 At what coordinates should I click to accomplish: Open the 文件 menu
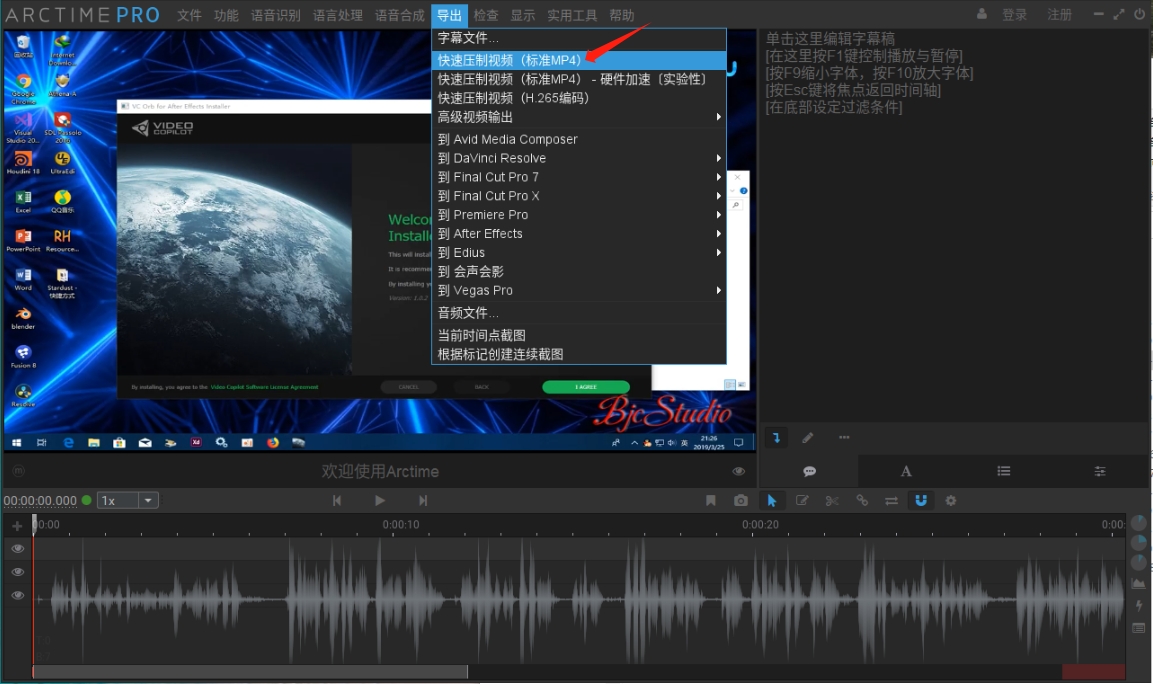pyautogui.click(x=189, y=15)
